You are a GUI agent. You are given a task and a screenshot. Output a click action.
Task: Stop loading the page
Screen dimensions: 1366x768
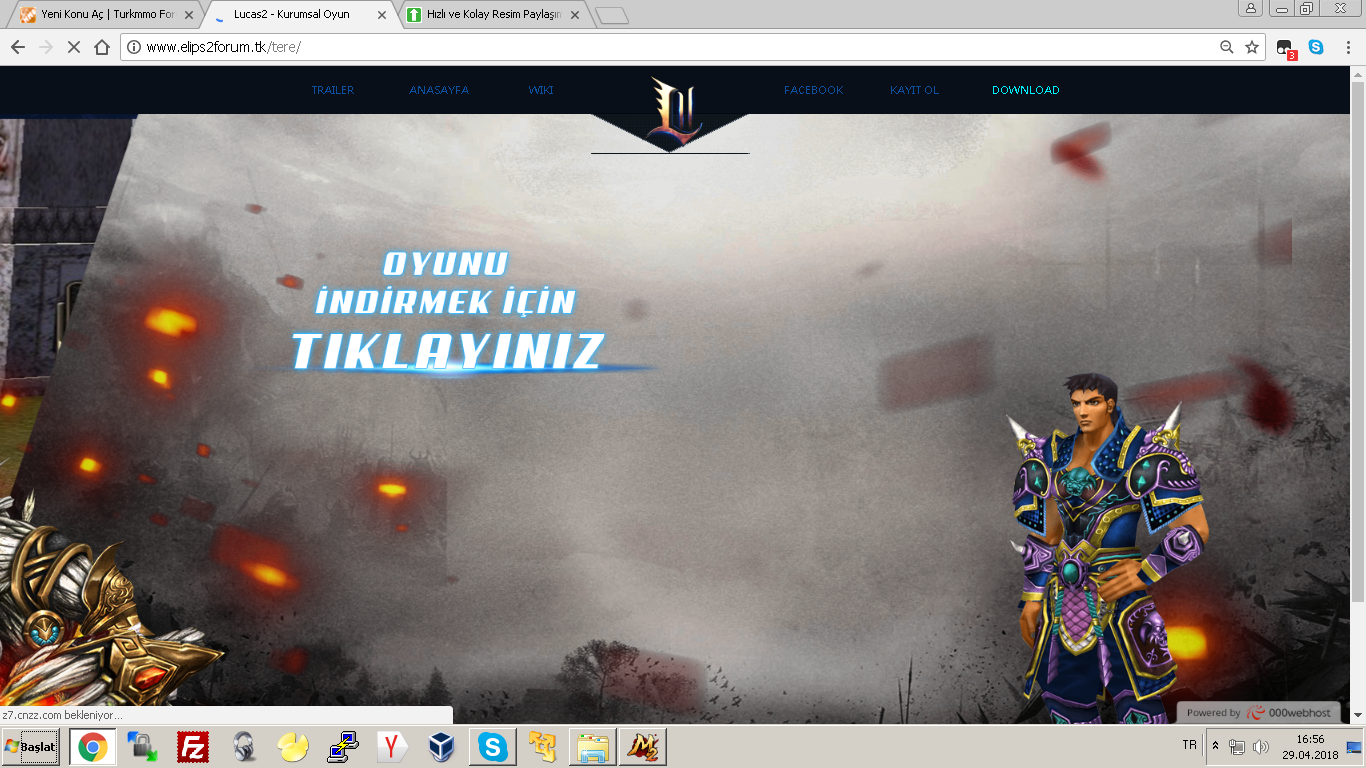73,47
